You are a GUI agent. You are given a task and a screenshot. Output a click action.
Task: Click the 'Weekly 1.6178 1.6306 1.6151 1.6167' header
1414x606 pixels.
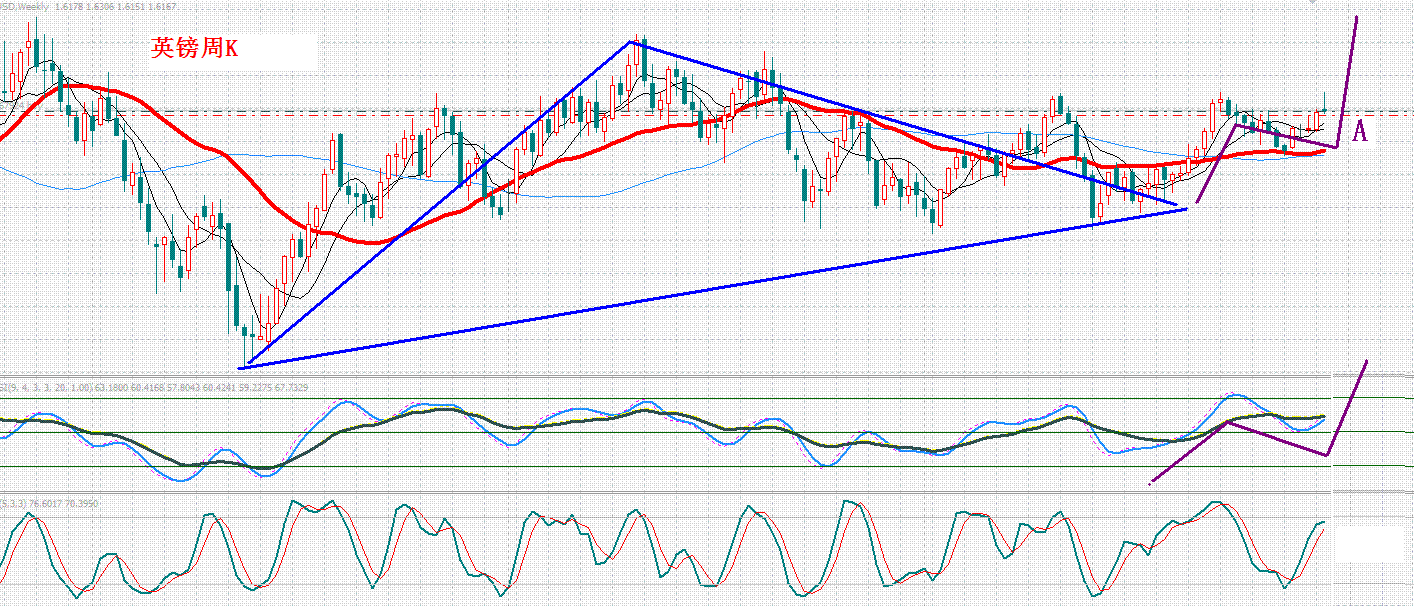(x=98, y=6)
